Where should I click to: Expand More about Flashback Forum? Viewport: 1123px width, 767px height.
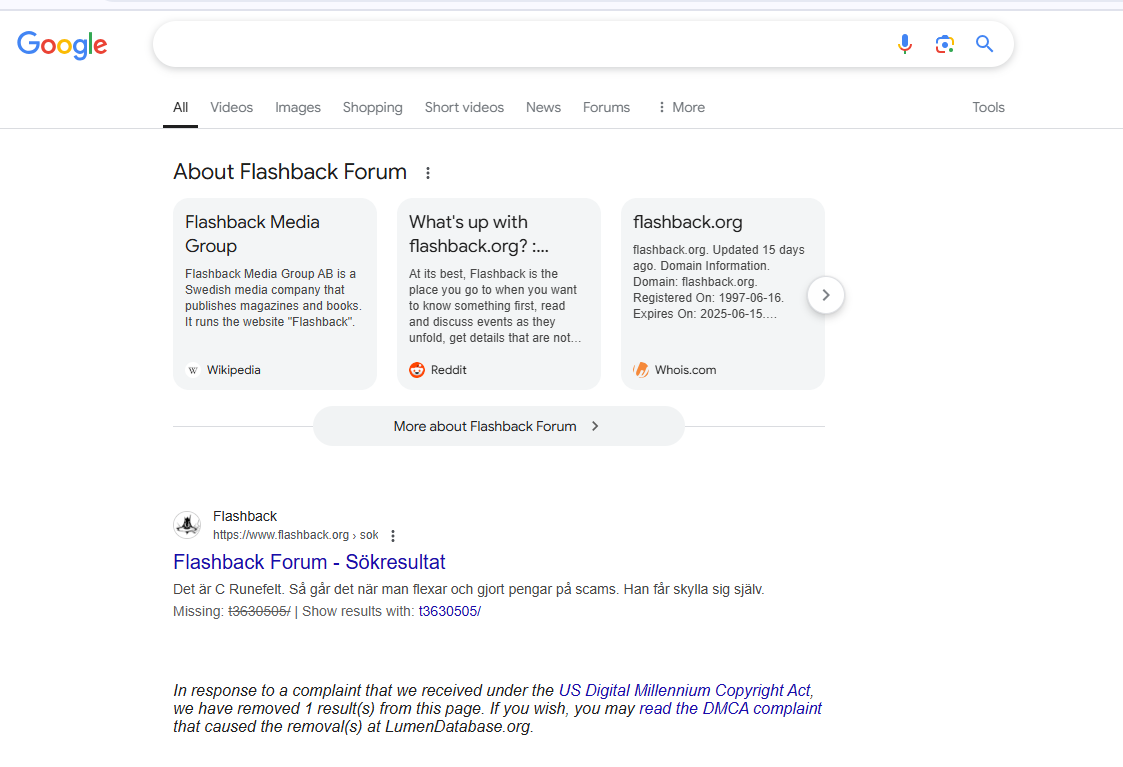click(498, 426)
